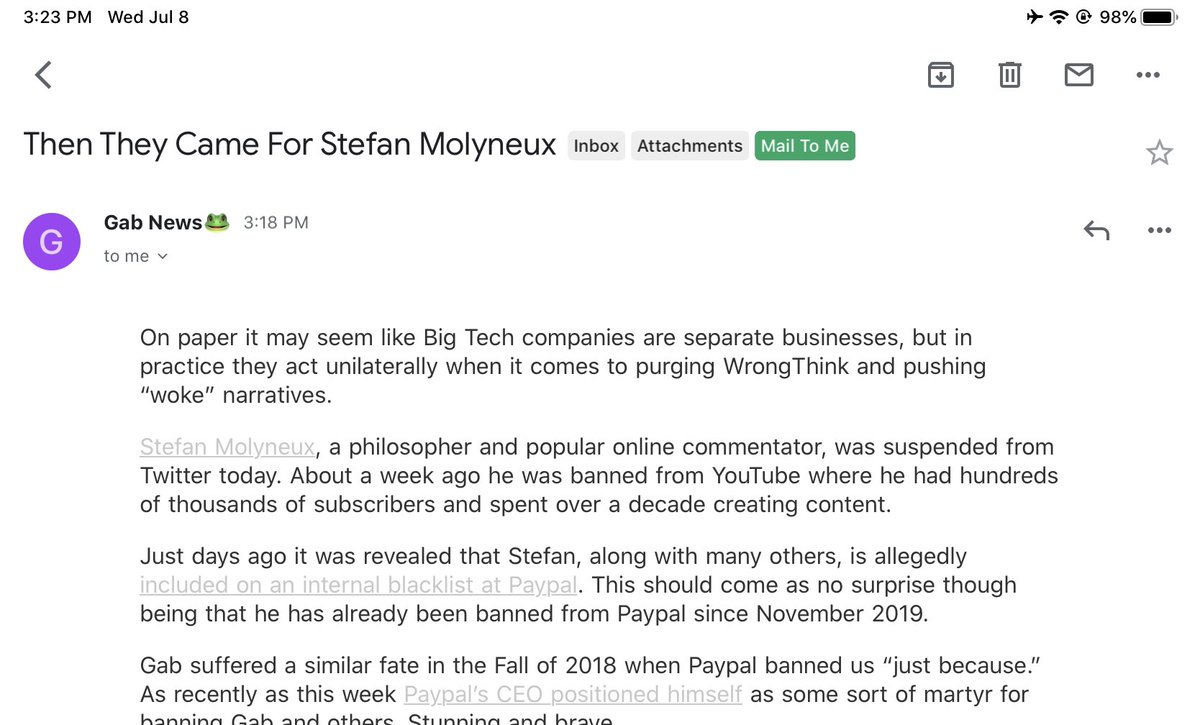1200x725 pixels.
Task: Tap the battery indicator in status bar
Action: pos(1157,17)
